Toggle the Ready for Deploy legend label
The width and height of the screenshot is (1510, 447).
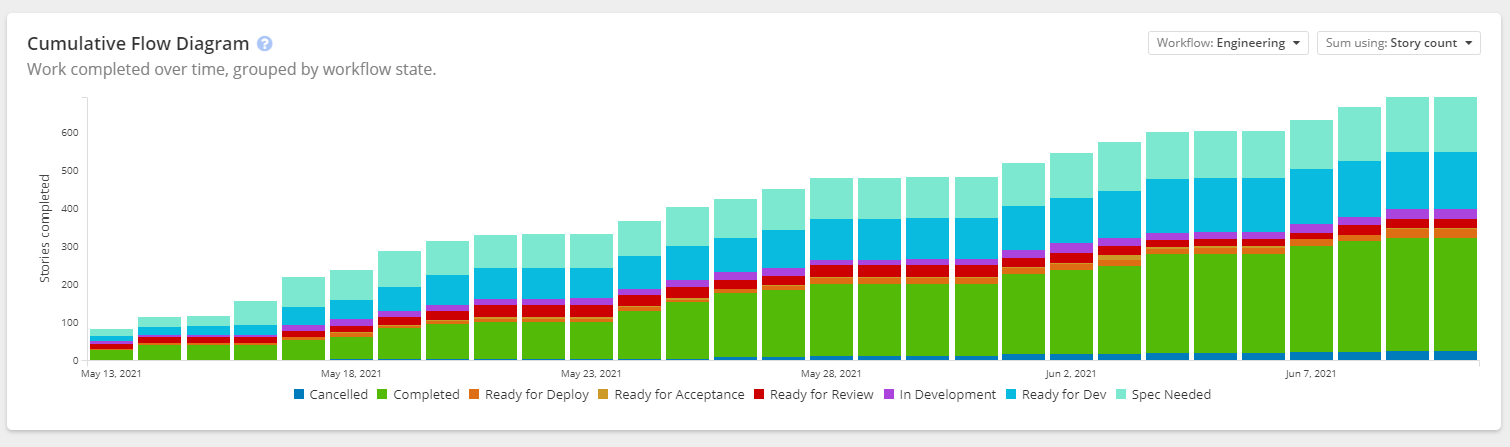(536, 395)
